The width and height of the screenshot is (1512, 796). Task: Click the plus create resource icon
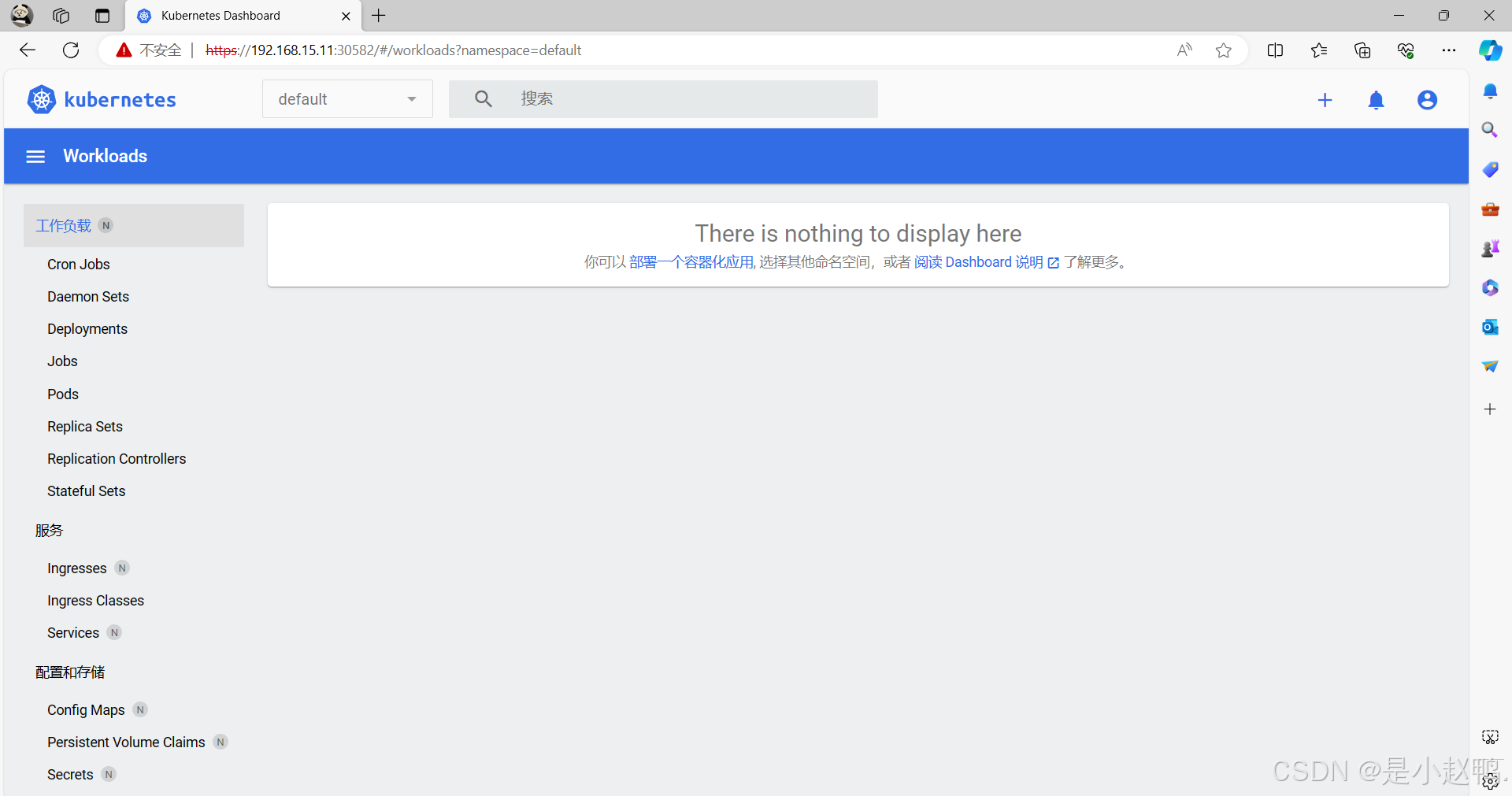(x=1325, y=100)
